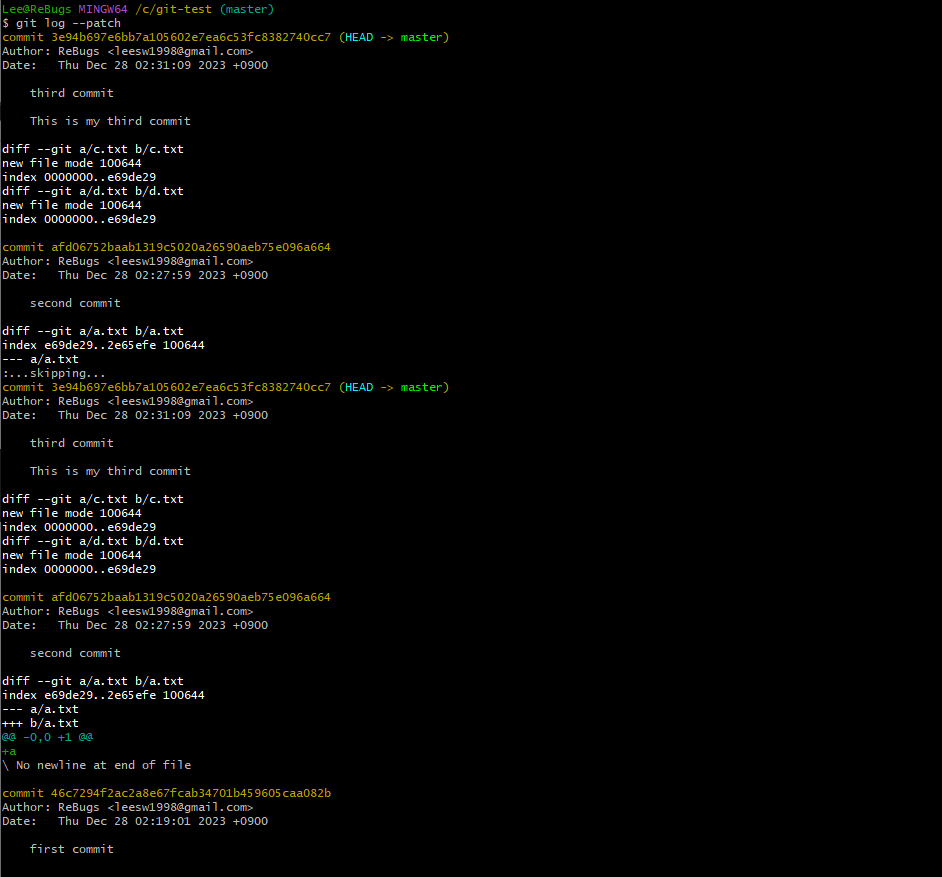Viewport: 942px width, 877px height.
Task: Click 'MINGW64' in the prompt line
Action: tap(103, 9)
